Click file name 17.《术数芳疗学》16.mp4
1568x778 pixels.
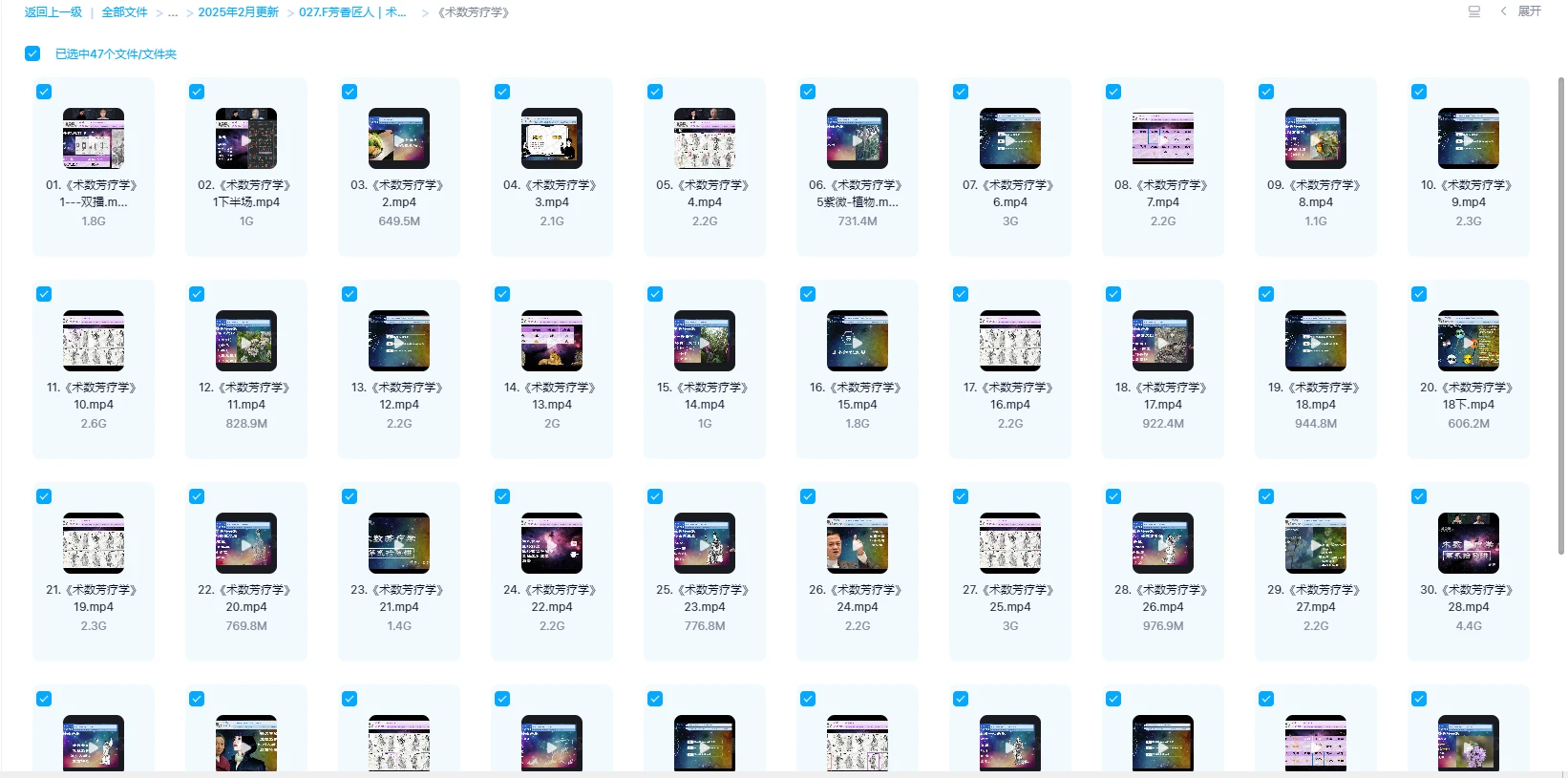1010,396
